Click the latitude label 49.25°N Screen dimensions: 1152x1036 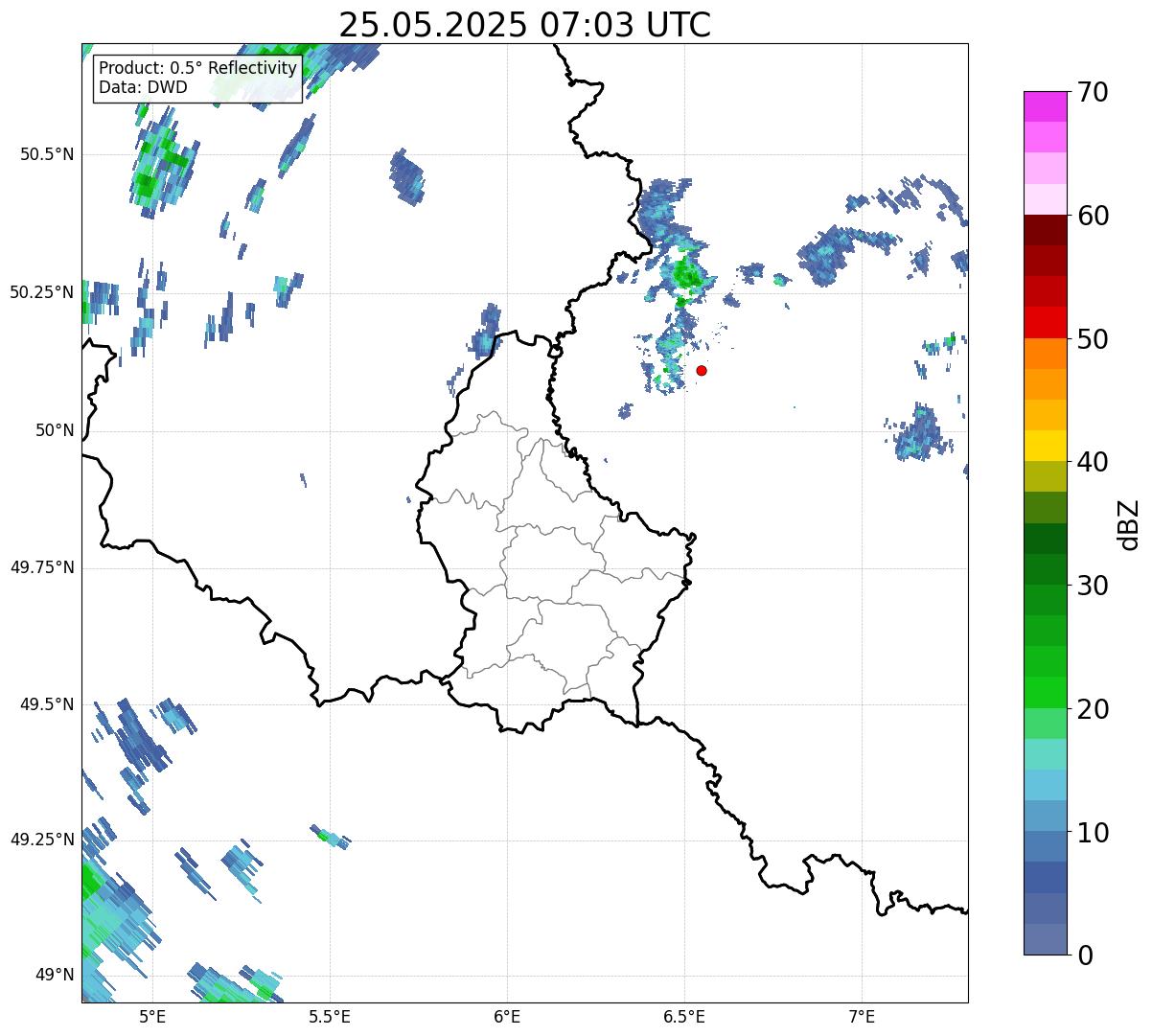coord(42,840)
